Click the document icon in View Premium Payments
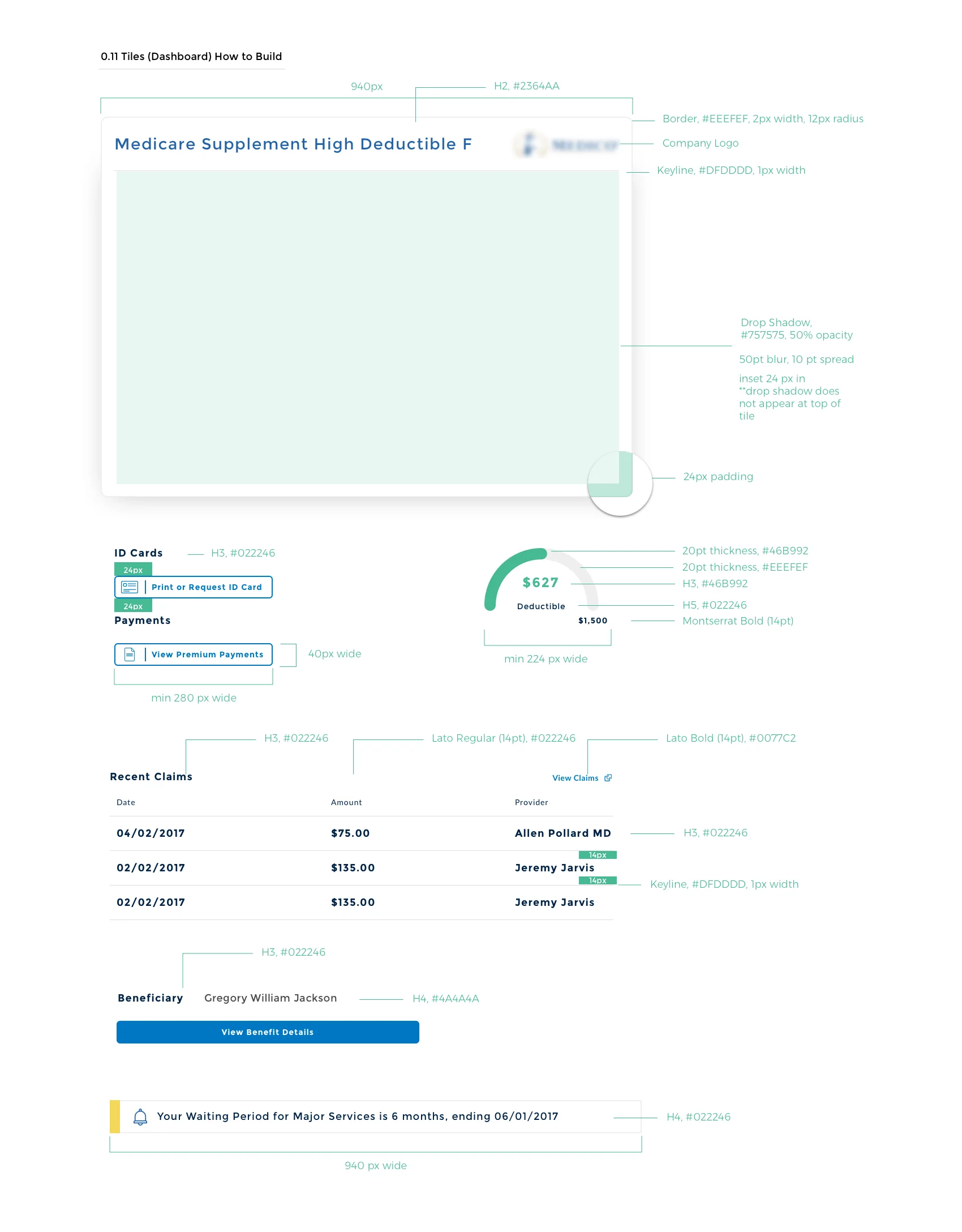Screen dimensions: 962x1232 (130, 654)
